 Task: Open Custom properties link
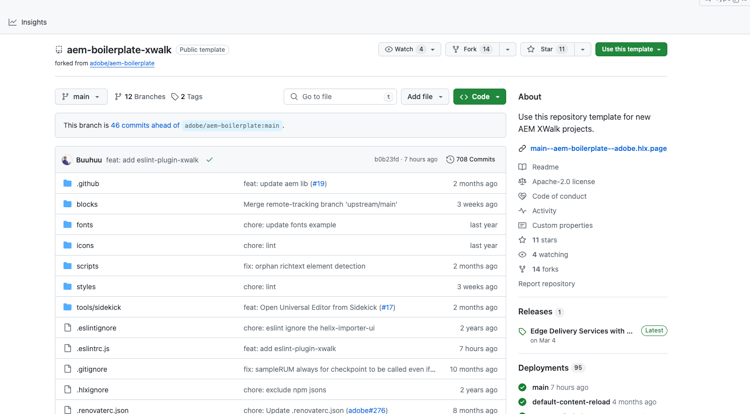tap(562, 226)
